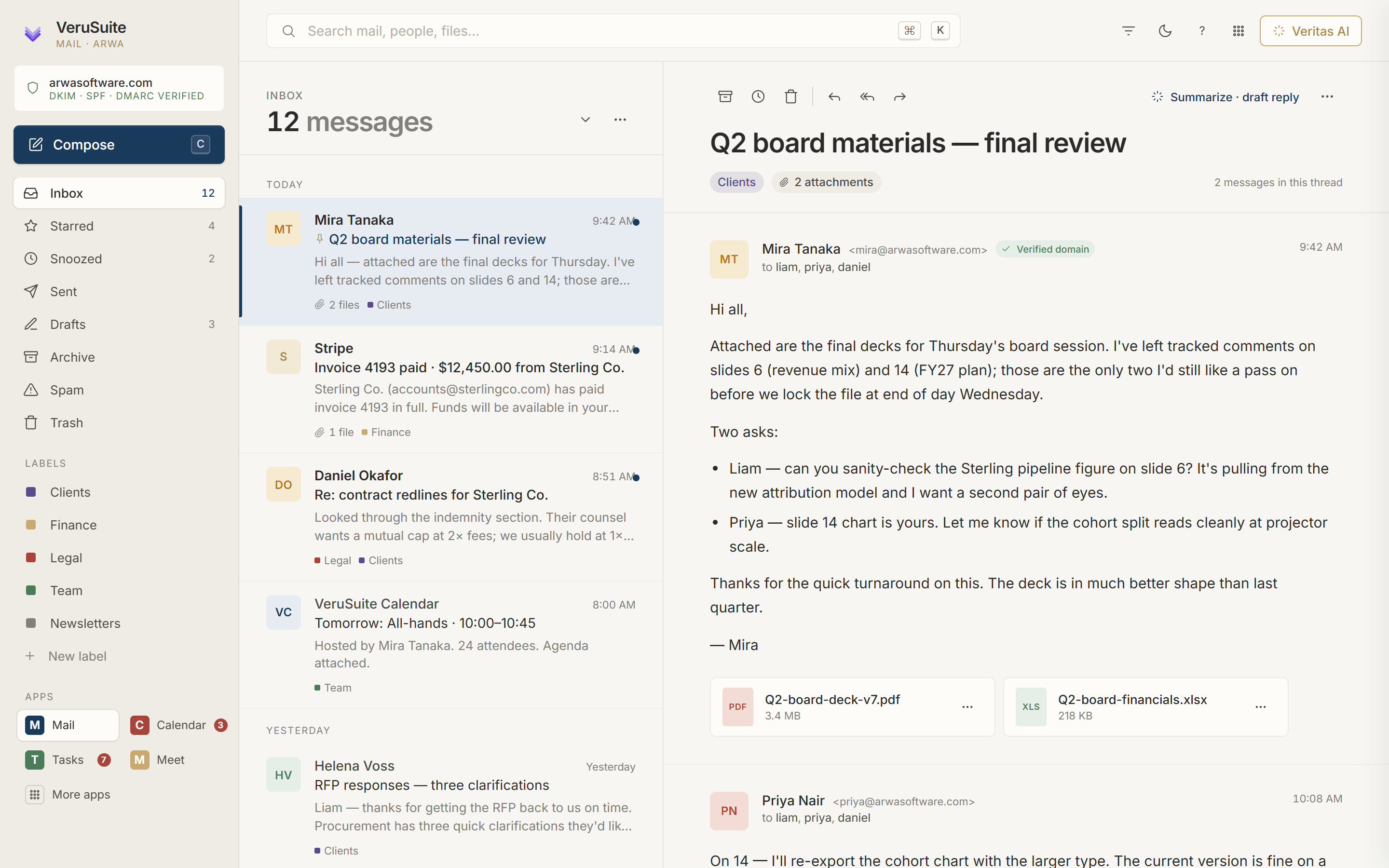Open inbox list ellipsis menu
Image resolution: width=1389 pixels, height=868 pixels.
(x=620, y=120)
